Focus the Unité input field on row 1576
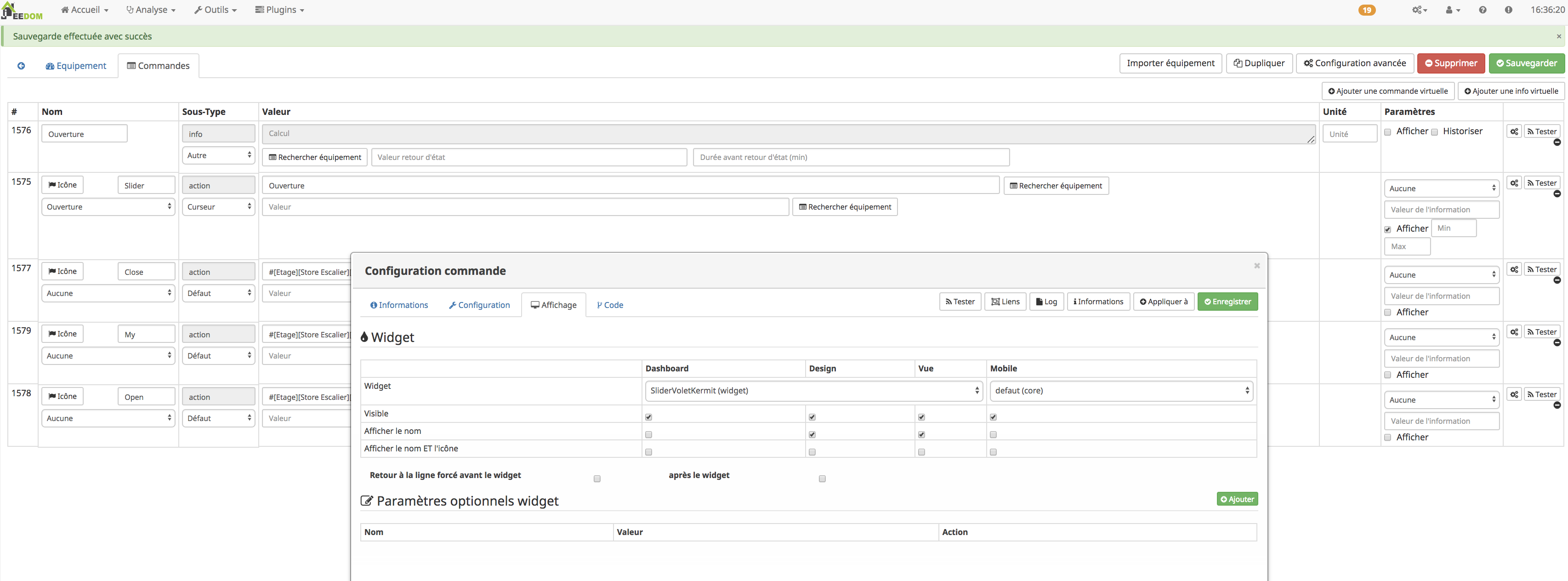 point(1349,134)
